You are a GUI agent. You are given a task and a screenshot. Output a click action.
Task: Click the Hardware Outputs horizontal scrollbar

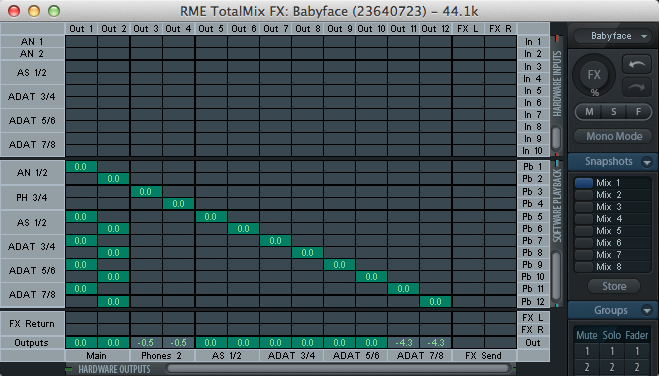click(338, 369)
